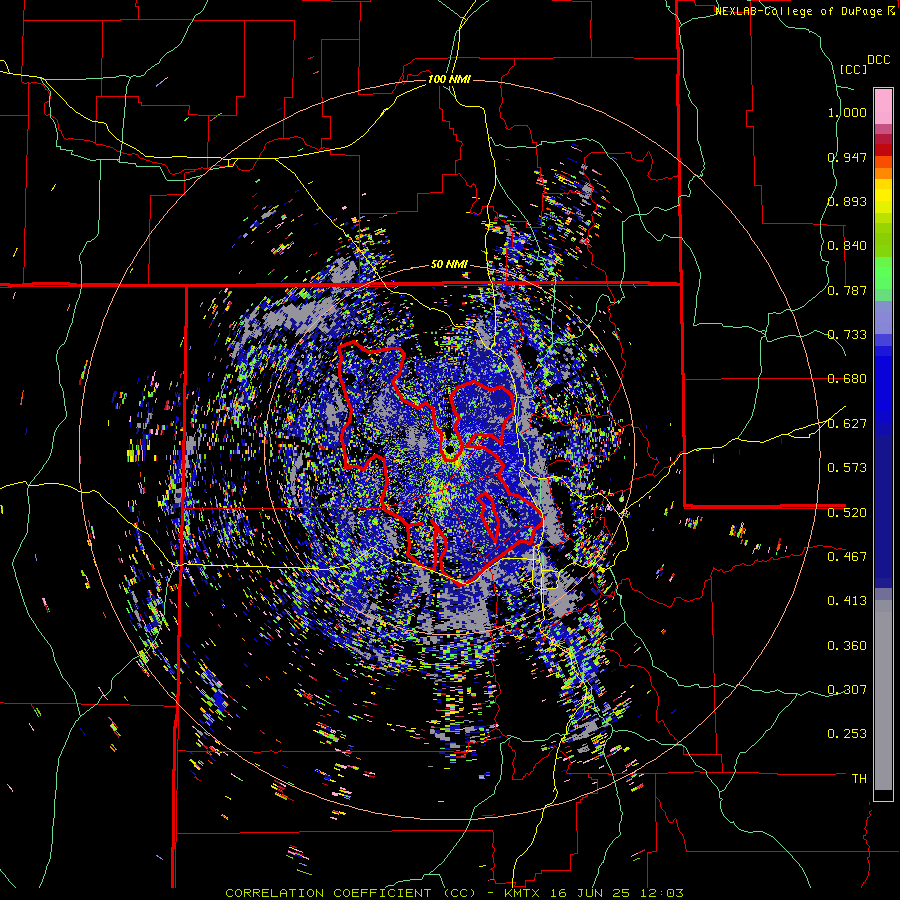Click the TH threshold legend label
Viewport: 900px width, 900px height.
click(859, 779)
